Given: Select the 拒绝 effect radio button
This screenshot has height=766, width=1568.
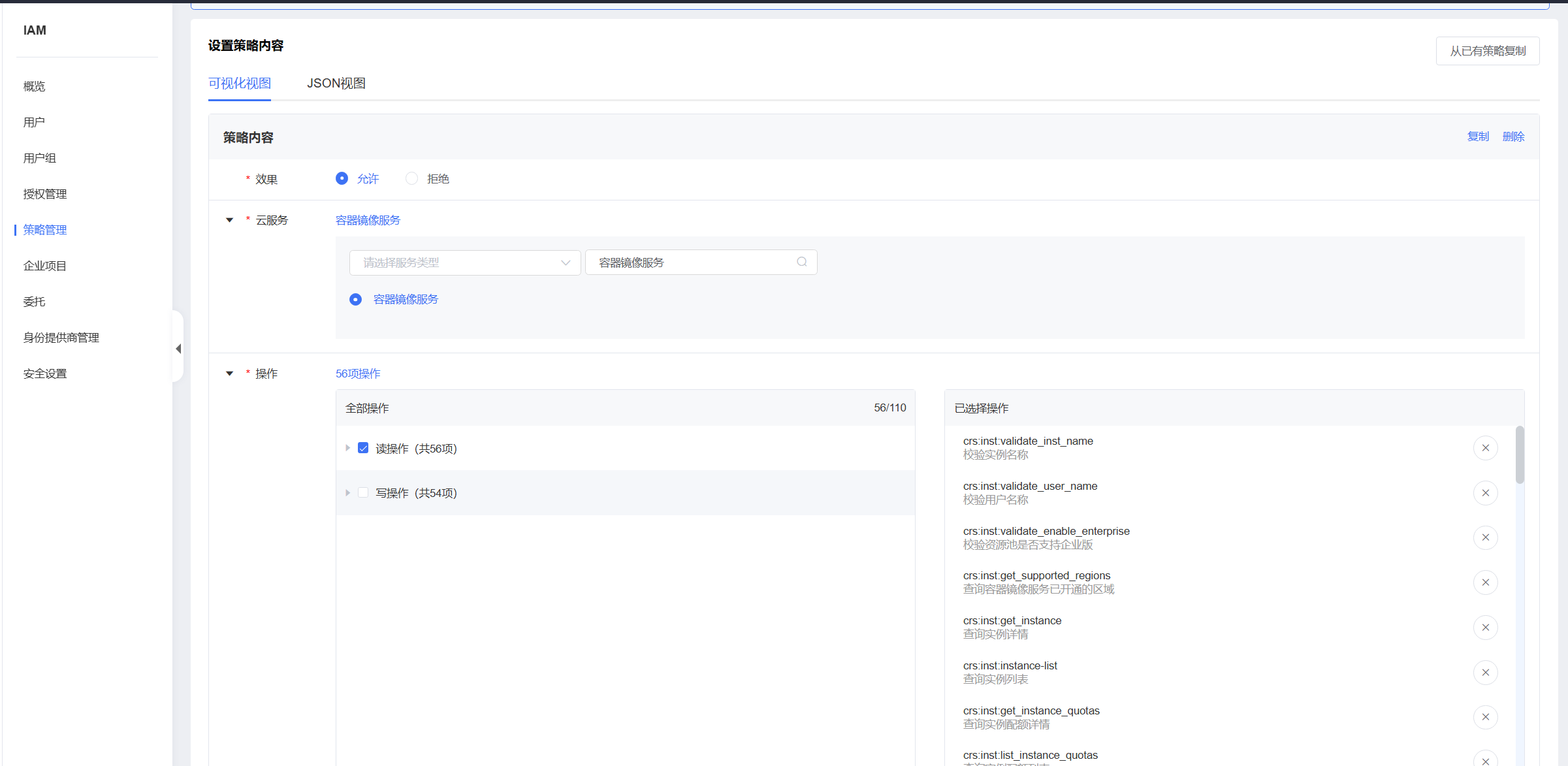Looking at the screenshot, I should pos(411,178).
